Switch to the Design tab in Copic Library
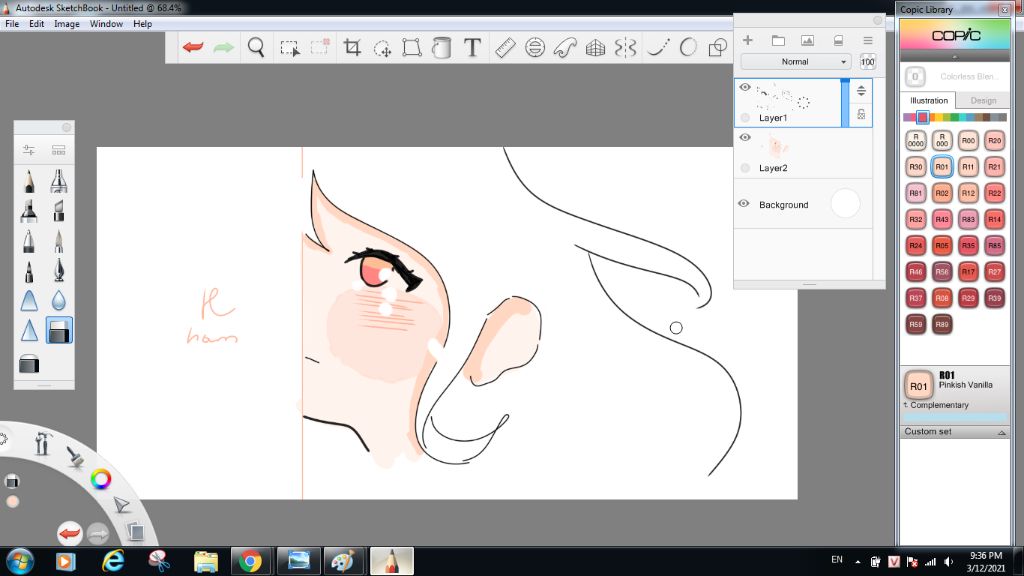Screen dimensions: 1024x576 (x=983, y=101)
